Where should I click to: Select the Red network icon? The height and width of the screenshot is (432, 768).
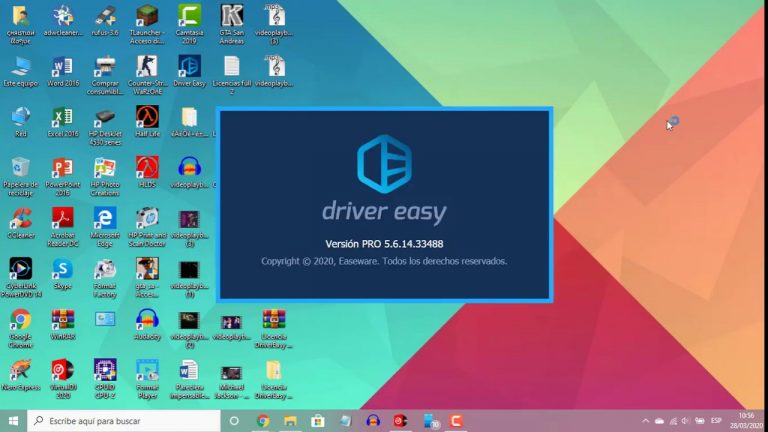click(21, 122)
